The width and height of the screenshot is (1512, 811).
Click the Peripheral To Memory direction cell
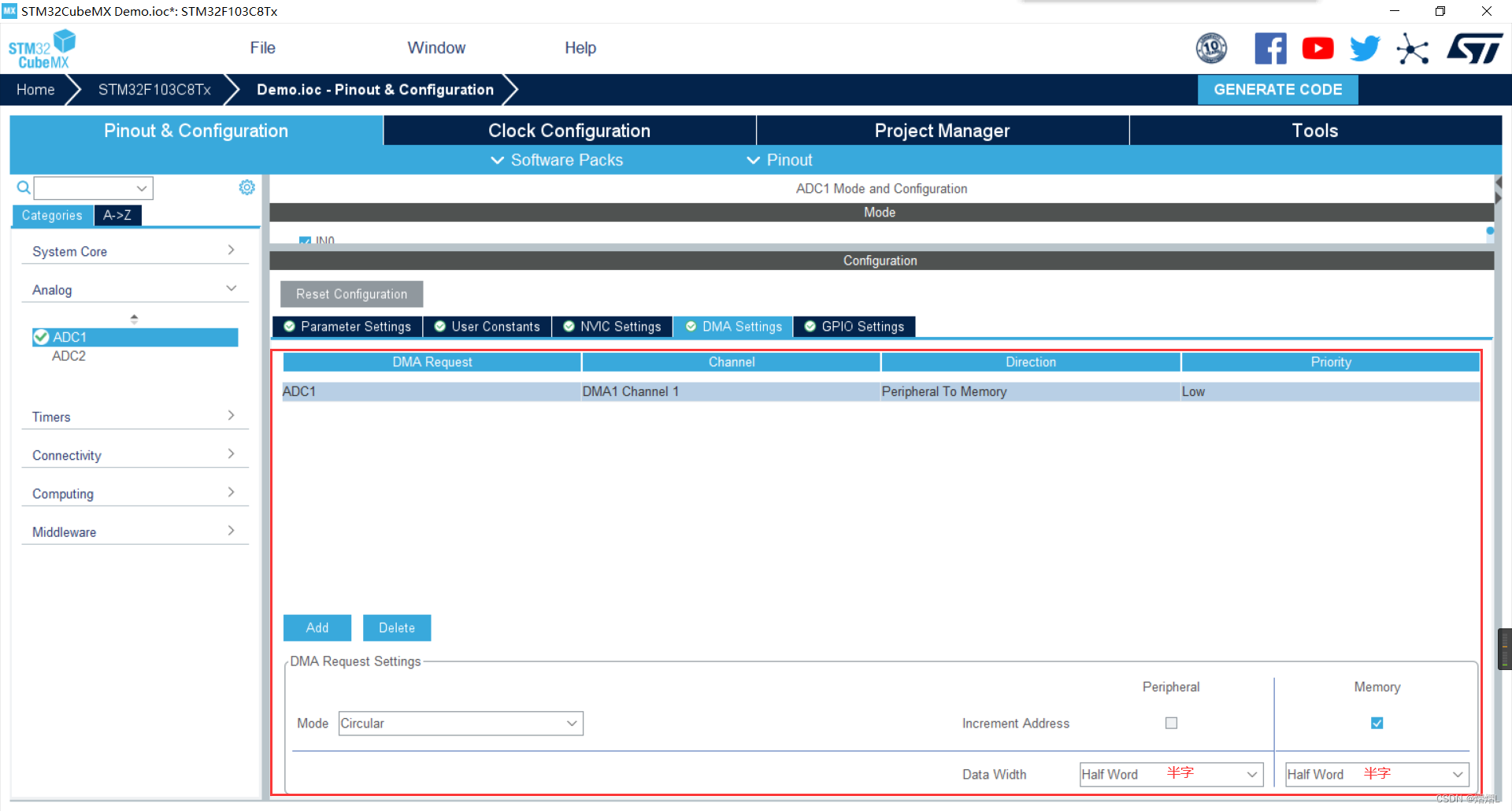(x=1030, y=391)
